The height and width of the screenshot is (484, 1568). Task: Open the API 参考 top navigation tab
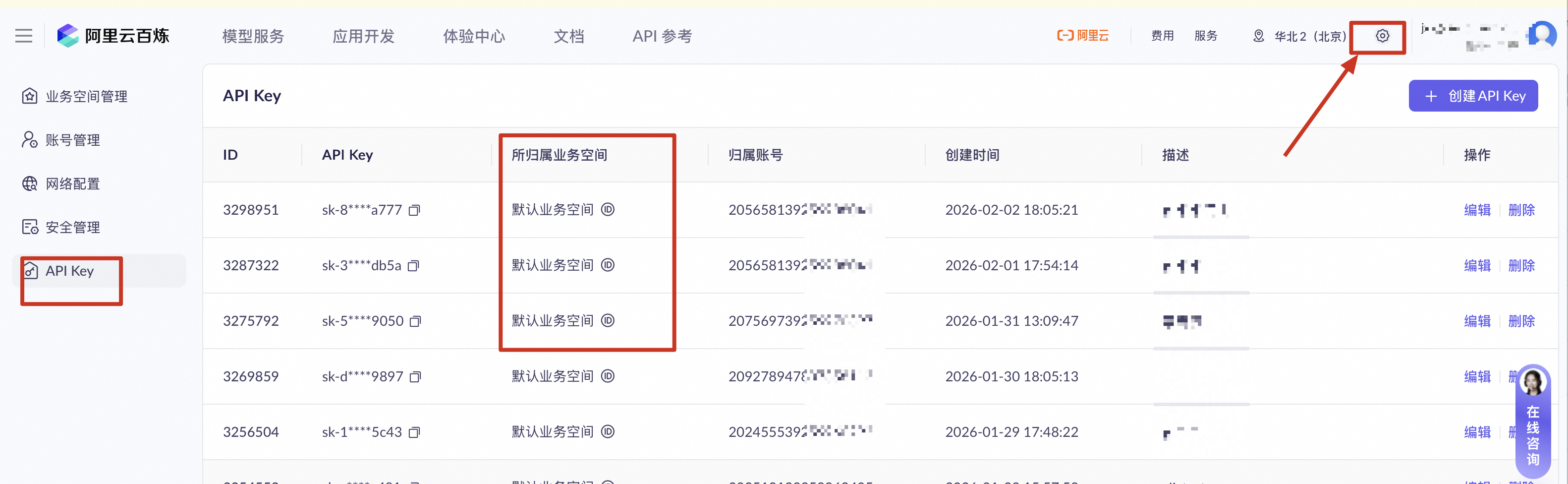[x=662, y=36]
